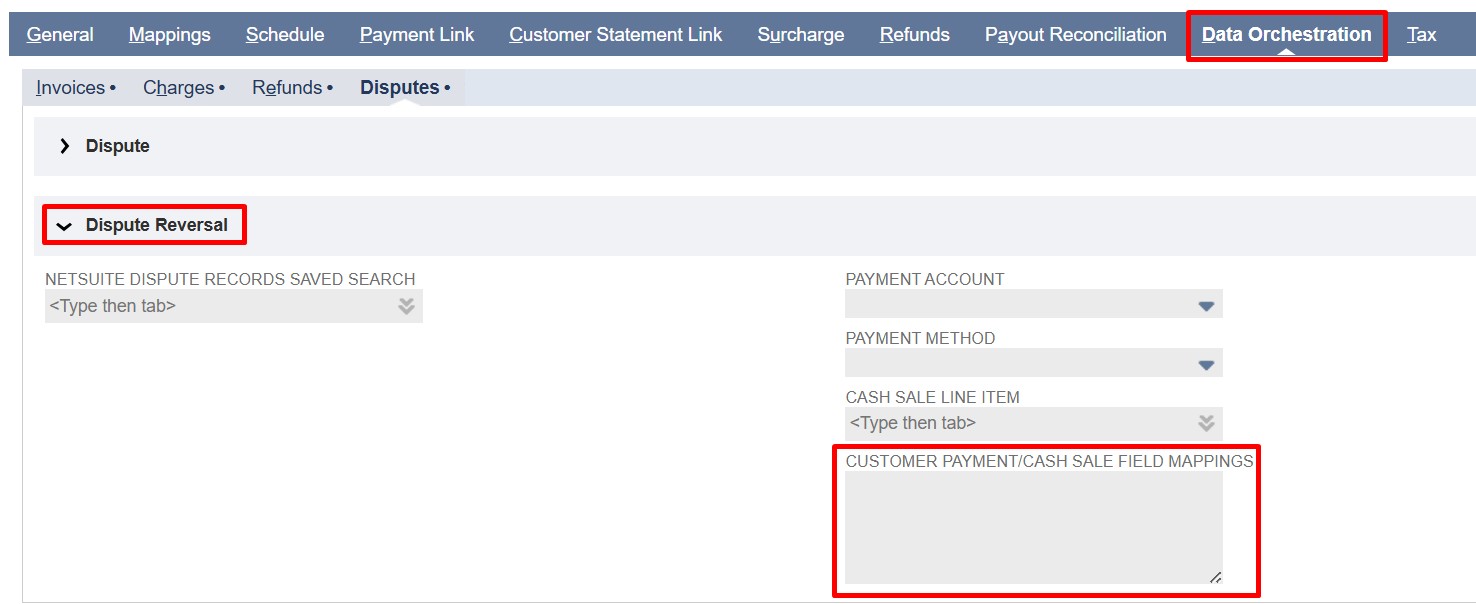1476x604 pixels.
Task: Open the Payment Link tab
Action: tap(417, 33)
